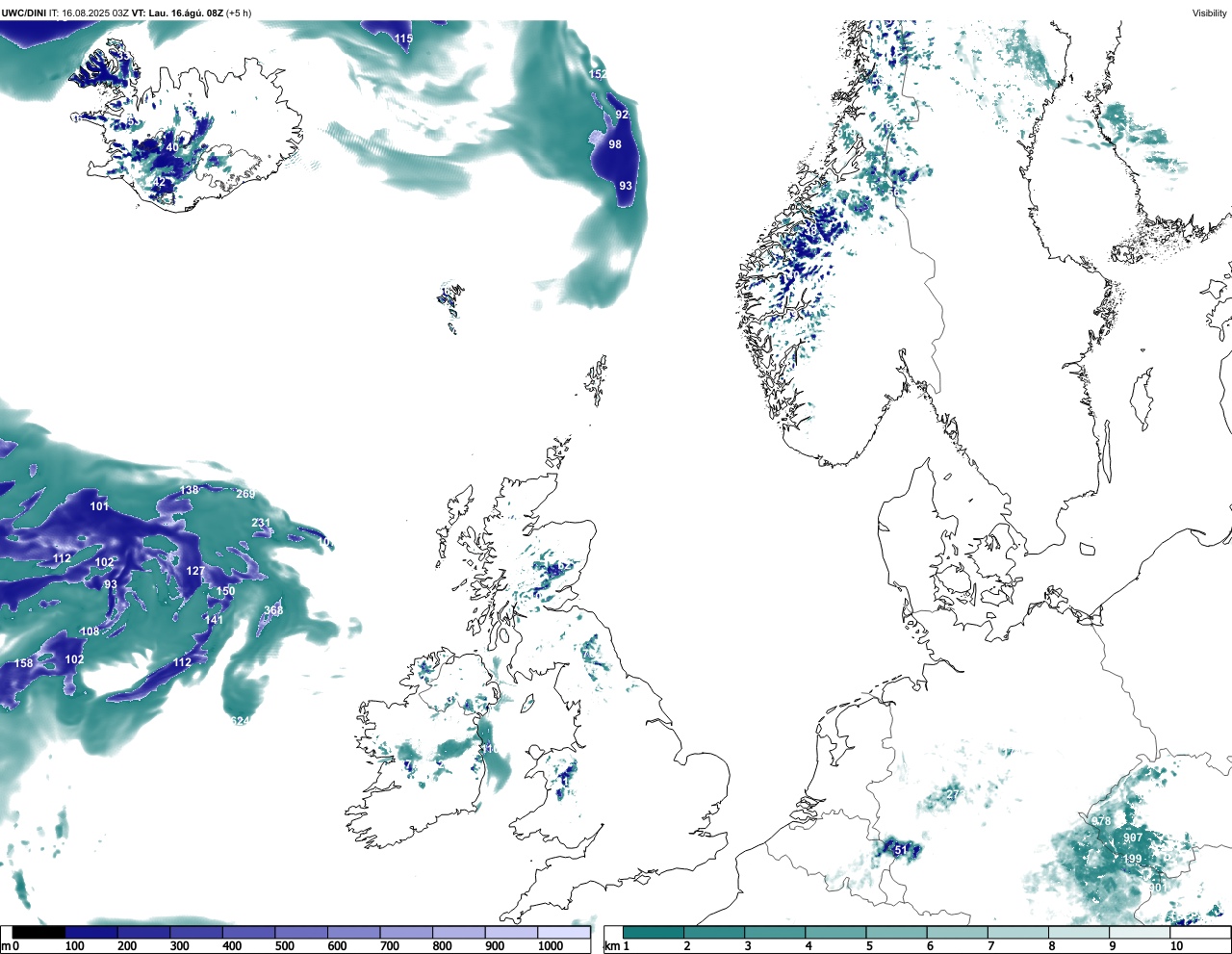Click the '138' visibility value over the Atlantic
Viewport: 1232px width, 954px height.
pyautogui.click(x=190, y=490)
